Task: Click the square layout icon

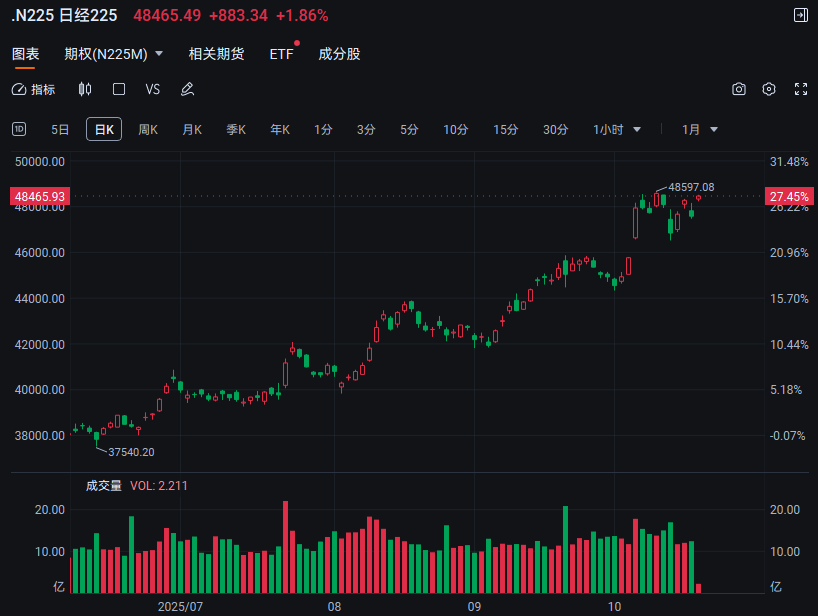Action: click(119, 89)
